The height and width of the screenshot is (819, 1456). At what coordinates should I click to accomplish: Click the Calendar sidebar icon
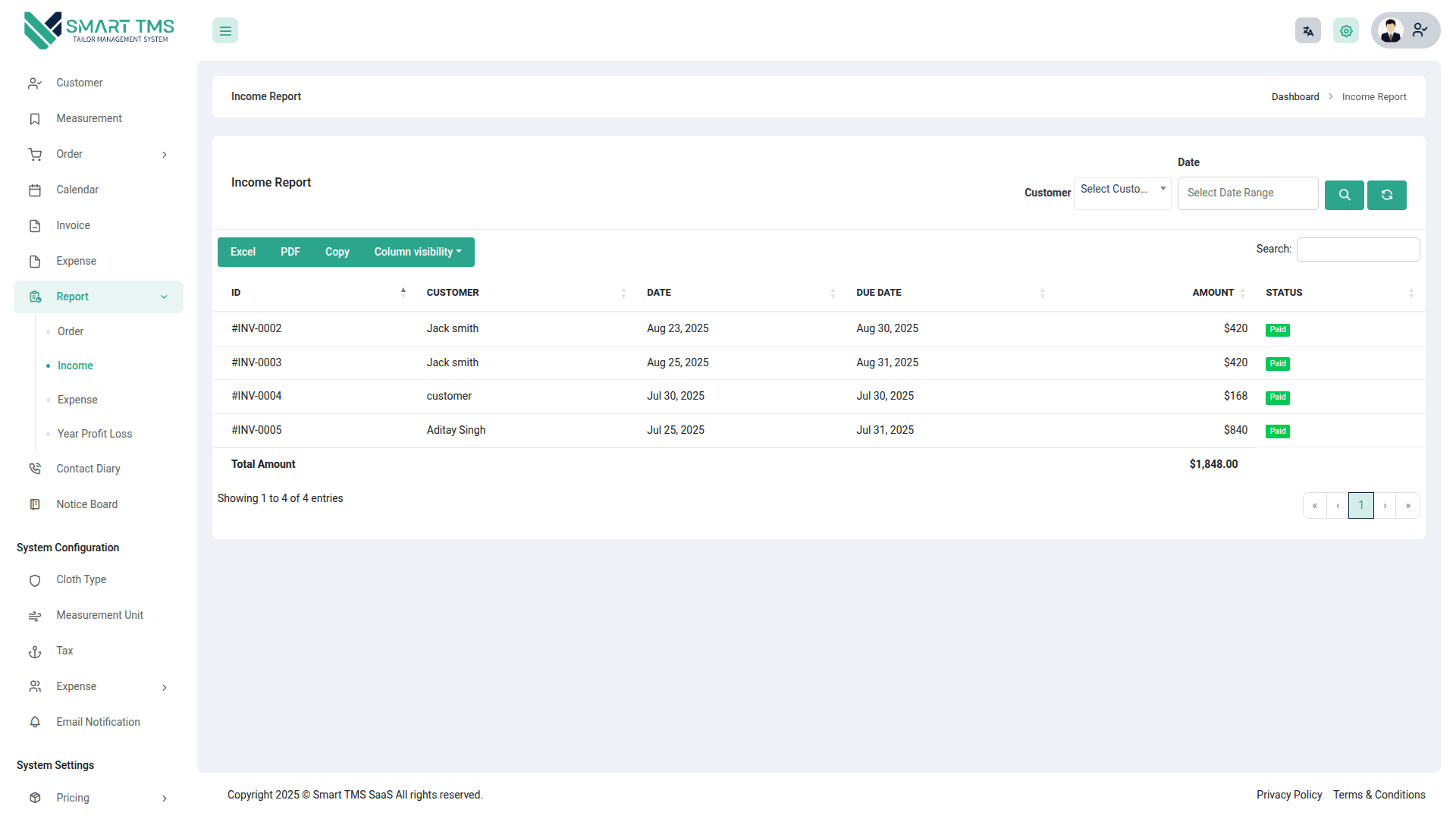pos(35,190)
